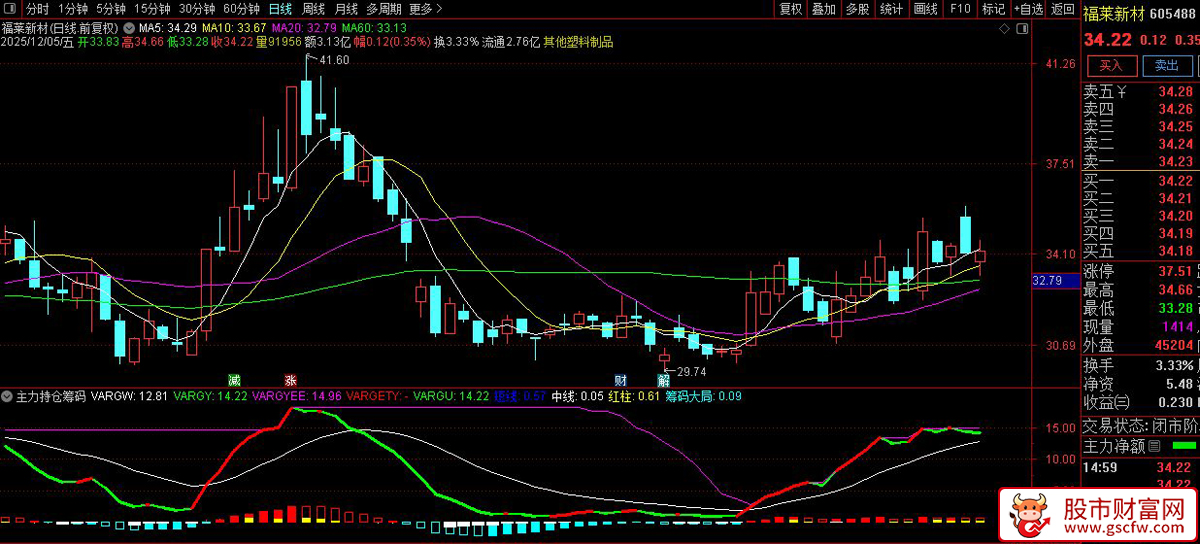
Task: Switch to the 月线 period
Action: tap(346, 9)
